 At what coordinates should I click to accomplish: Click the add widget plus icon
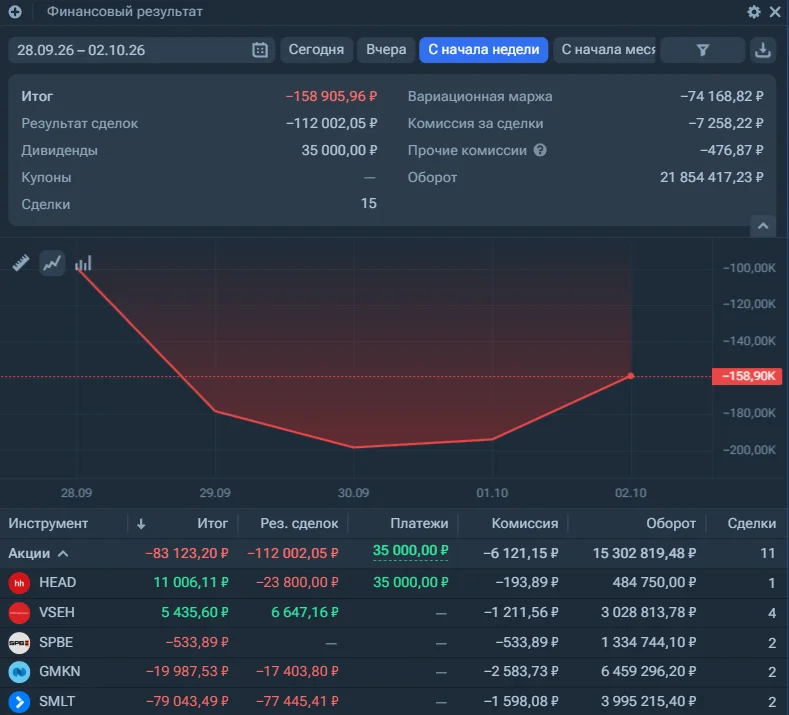click(x=15, y=12)
